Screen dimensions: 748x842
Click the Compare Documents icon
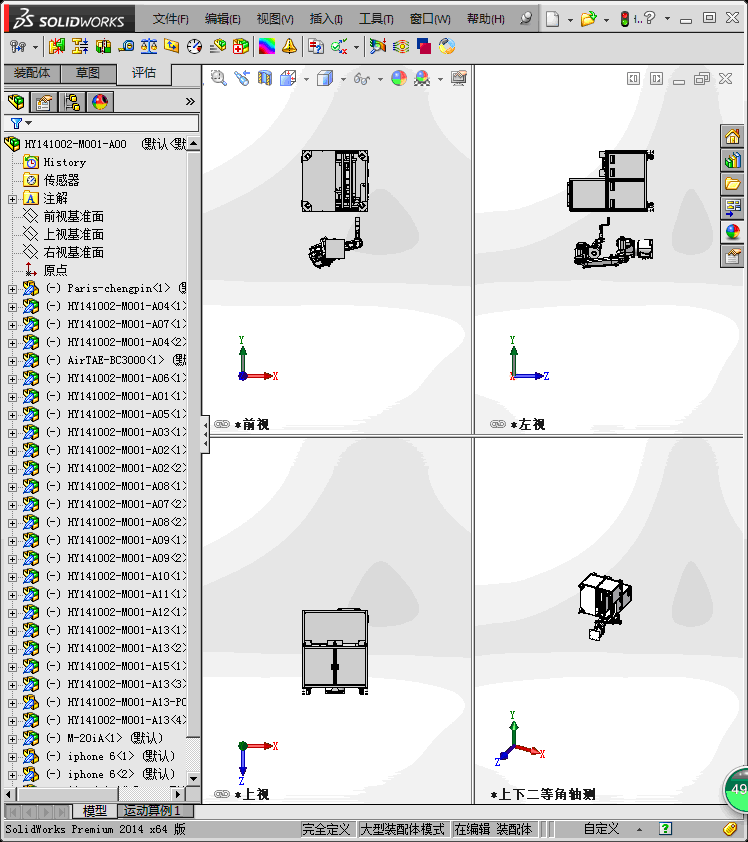[x=316, y=47]
